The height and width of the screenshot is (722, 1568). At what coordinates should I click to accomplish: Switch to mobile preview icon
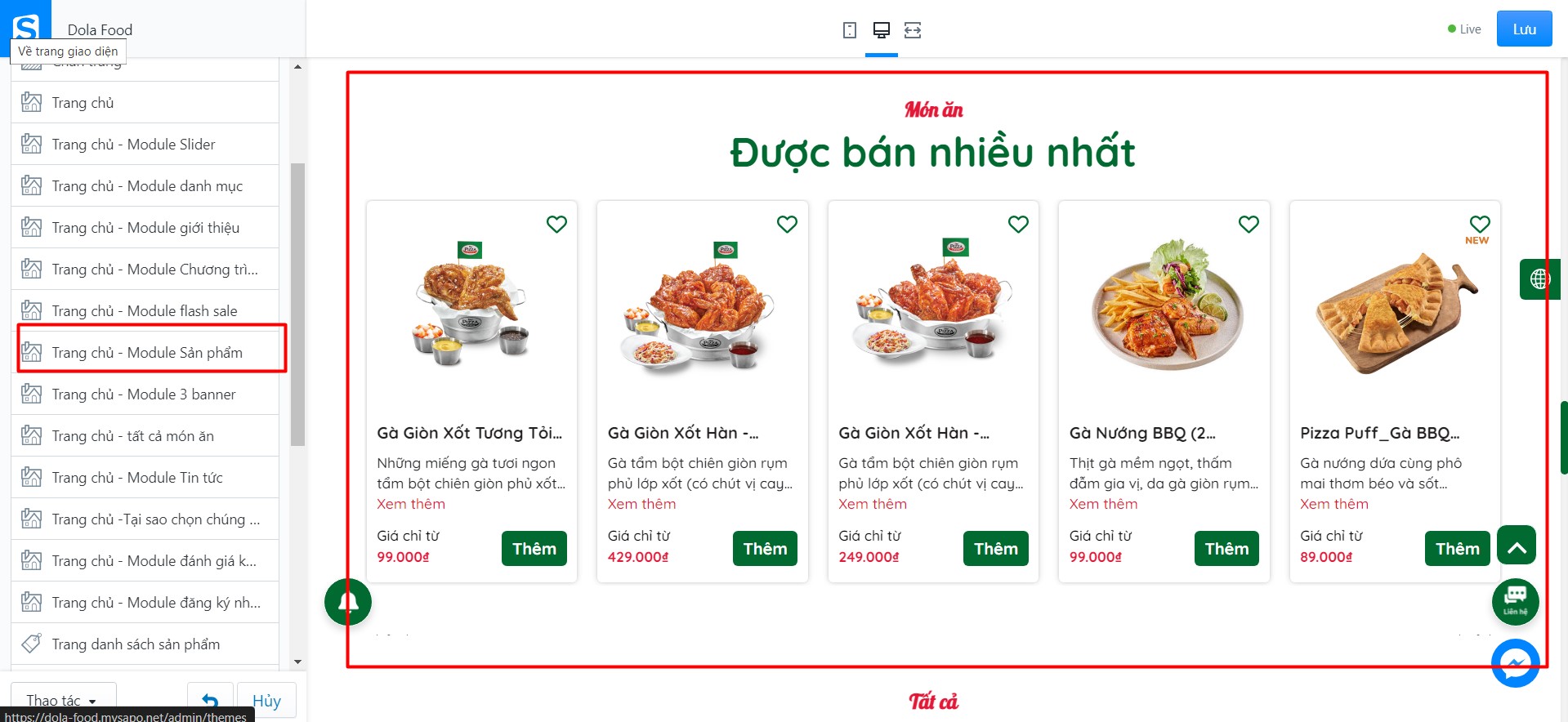(x=850, y=30)
